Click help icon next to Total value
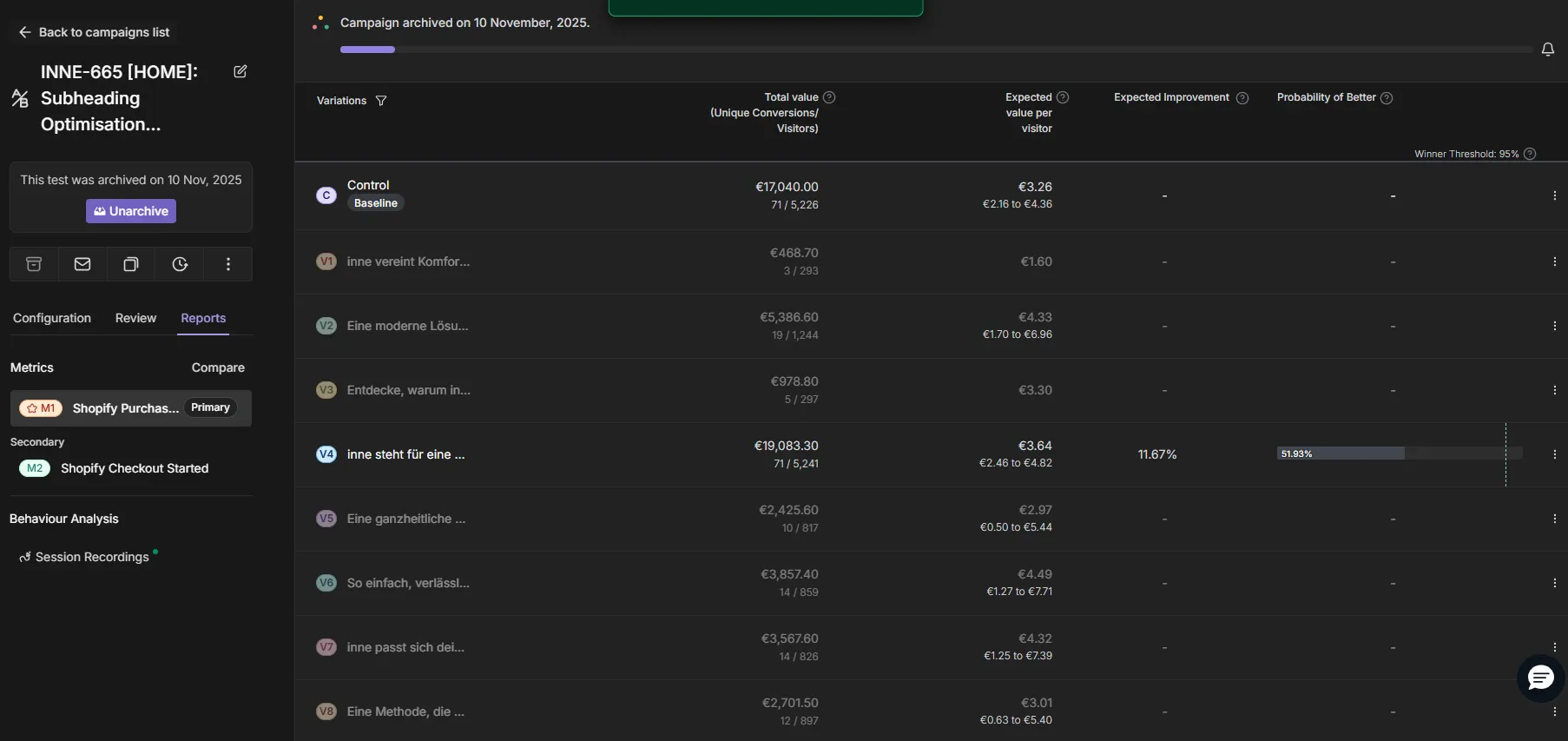 click(x=829, y=97)
